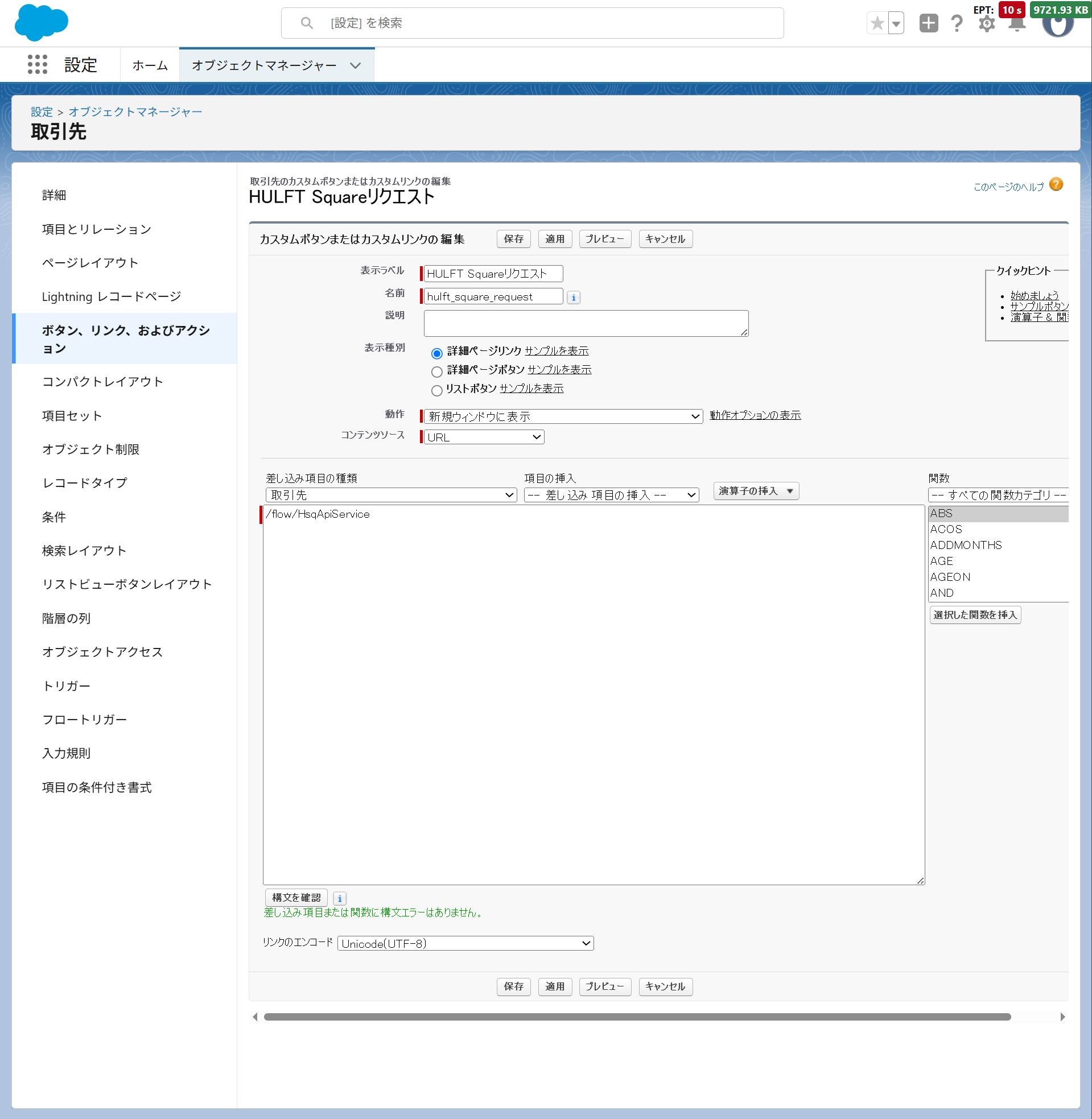
Task: Select ADDMONTHS in the function list
Action: click(x=998, y=545)
